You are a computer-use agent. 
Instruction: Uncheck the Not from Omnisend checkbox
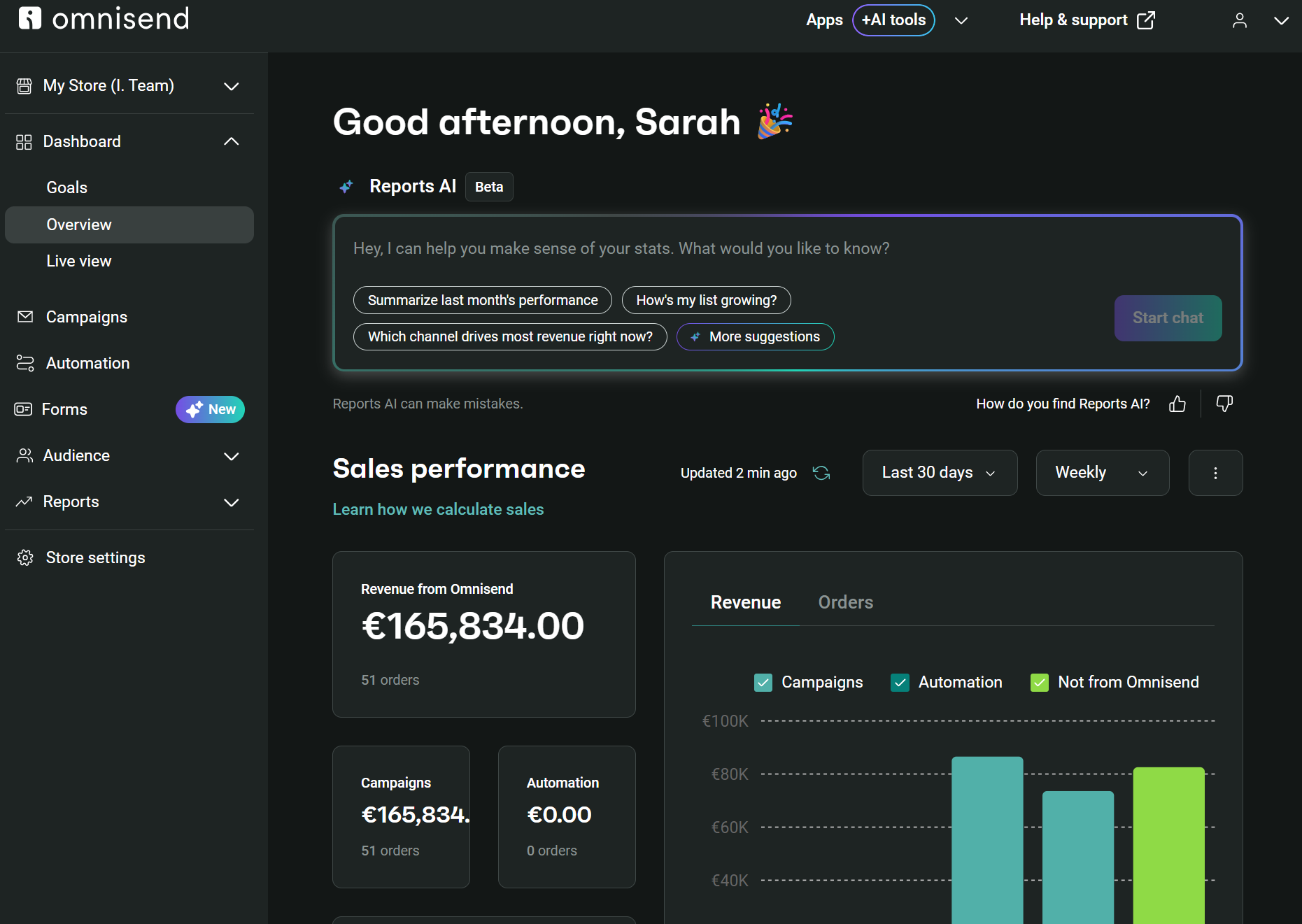(1040, 683)
